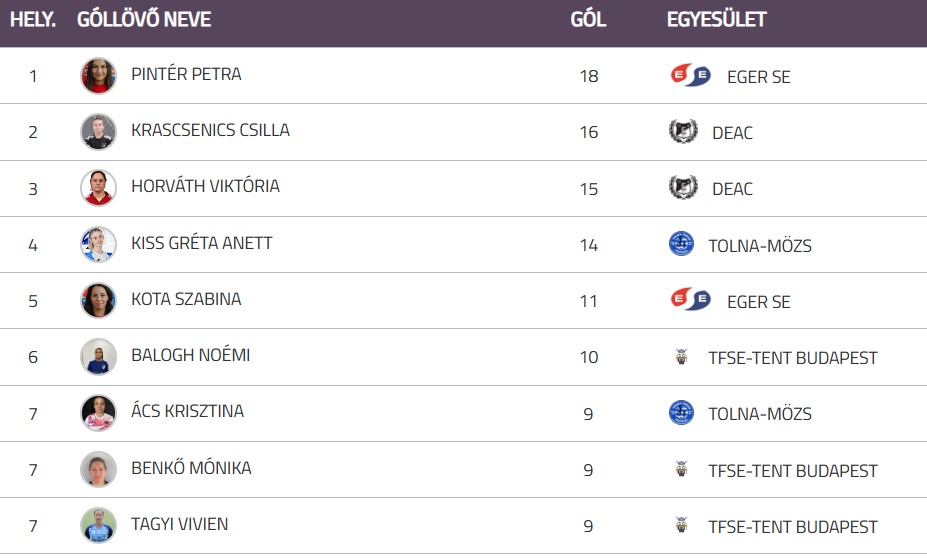Sort by the GÓL column header
The height and width of the screenshot is (559, 927).
[588, 20]
